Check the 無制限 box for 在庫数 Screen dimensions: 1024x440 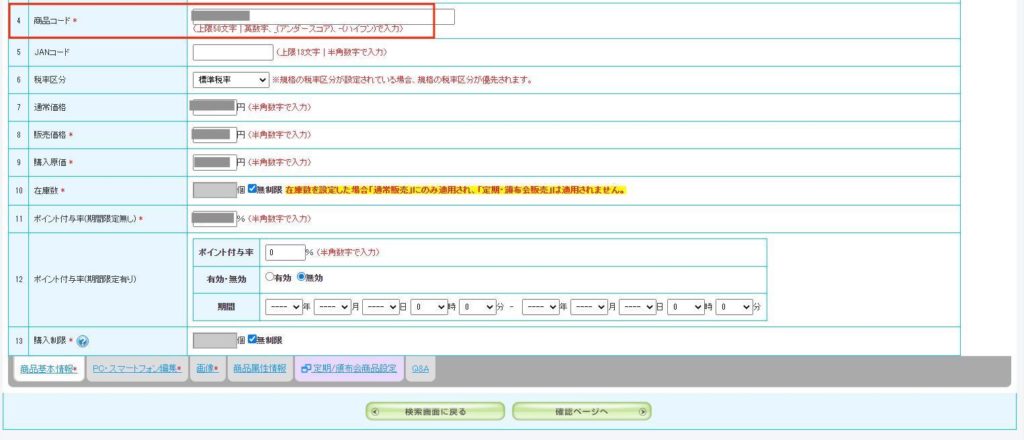click(253, 189)
